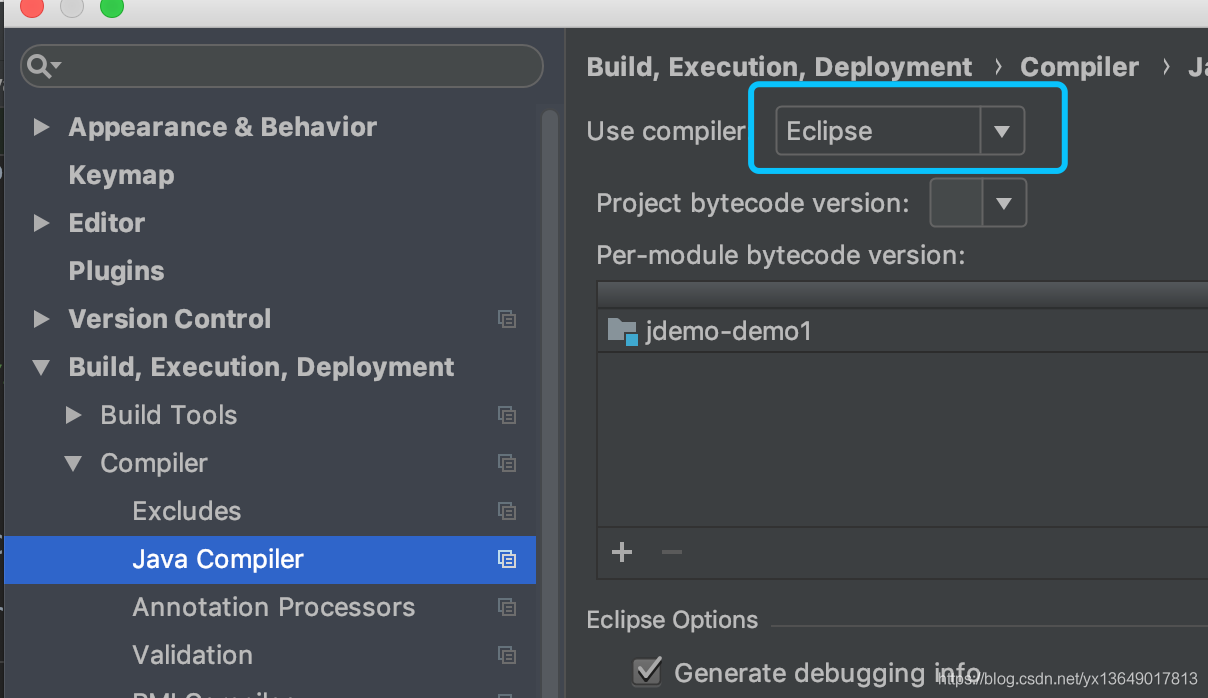The width and height of the screenshot is (1208, 698).
Task: Open the Keymap settings page
Action: pyautogui.click(x=121, y=175)
